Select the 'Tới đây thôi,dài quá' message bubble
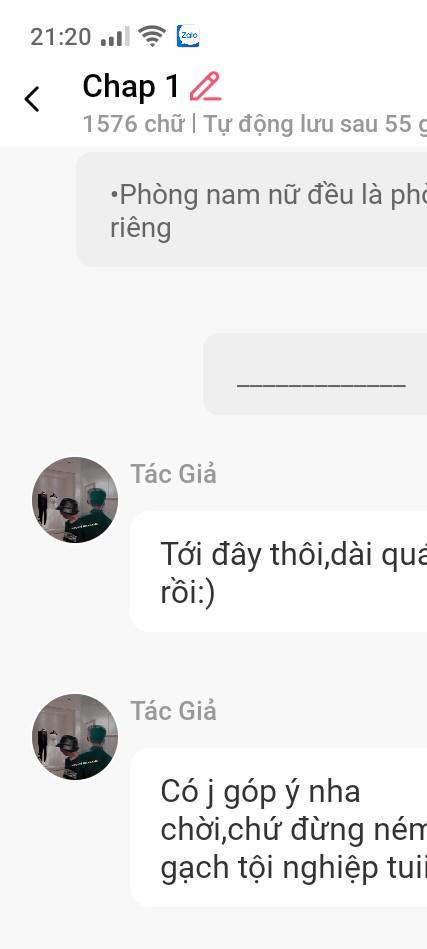 278,571
